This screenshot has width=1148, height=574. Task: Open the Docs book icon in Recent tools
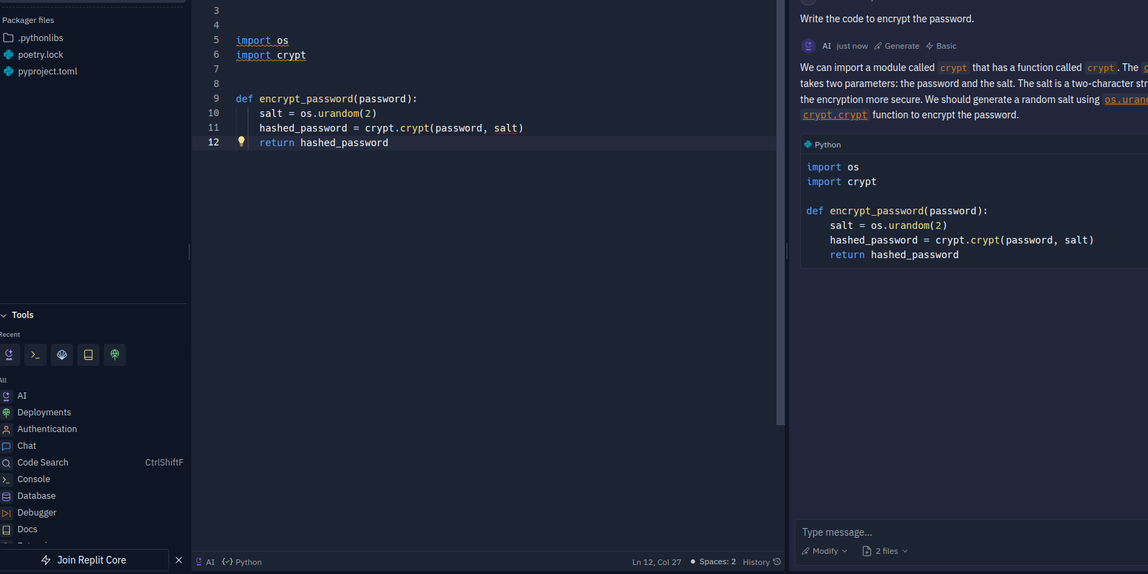[x=88, y=355]
